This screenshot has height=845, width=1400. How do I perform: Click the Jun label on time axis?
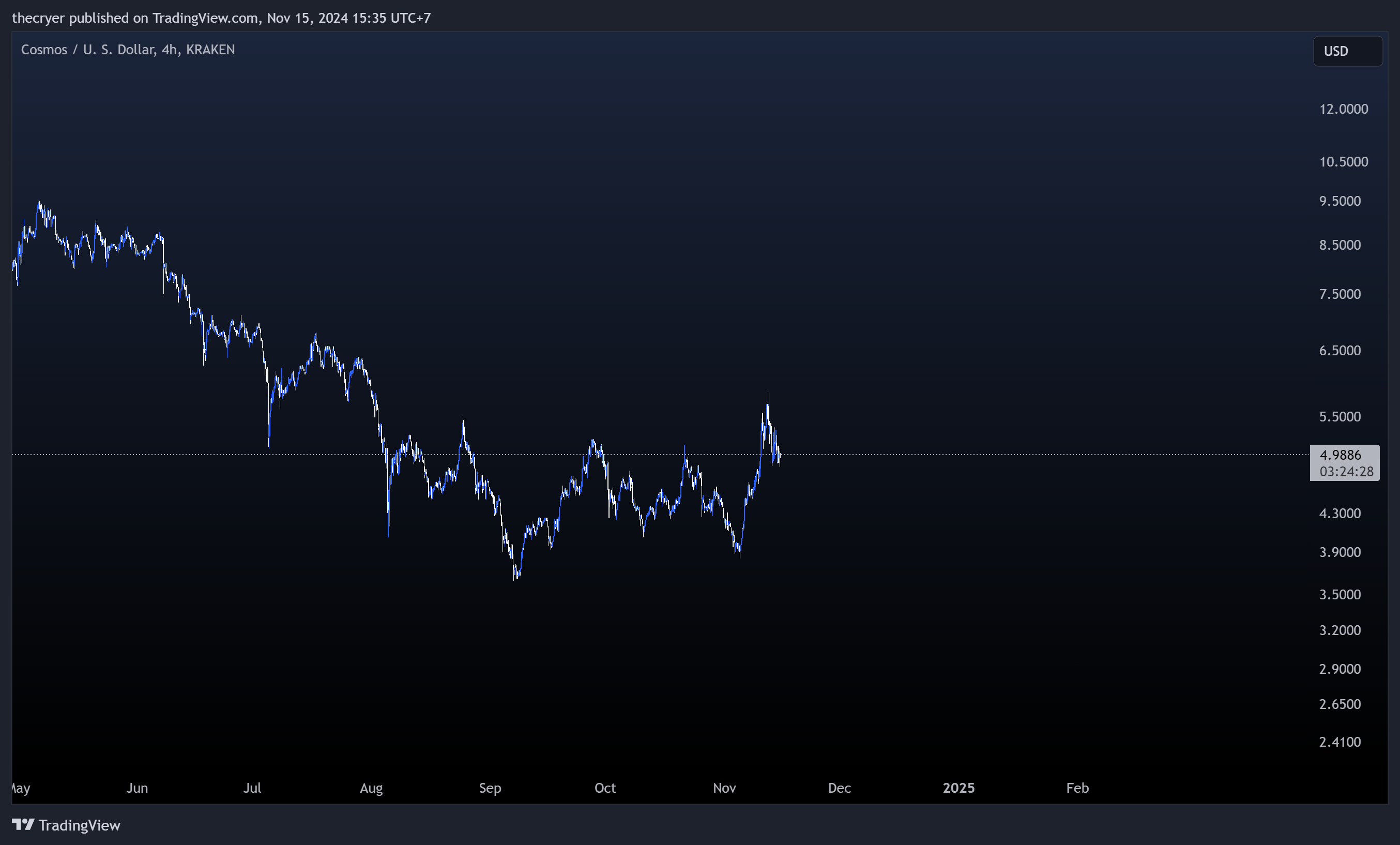tap(137, 788)
